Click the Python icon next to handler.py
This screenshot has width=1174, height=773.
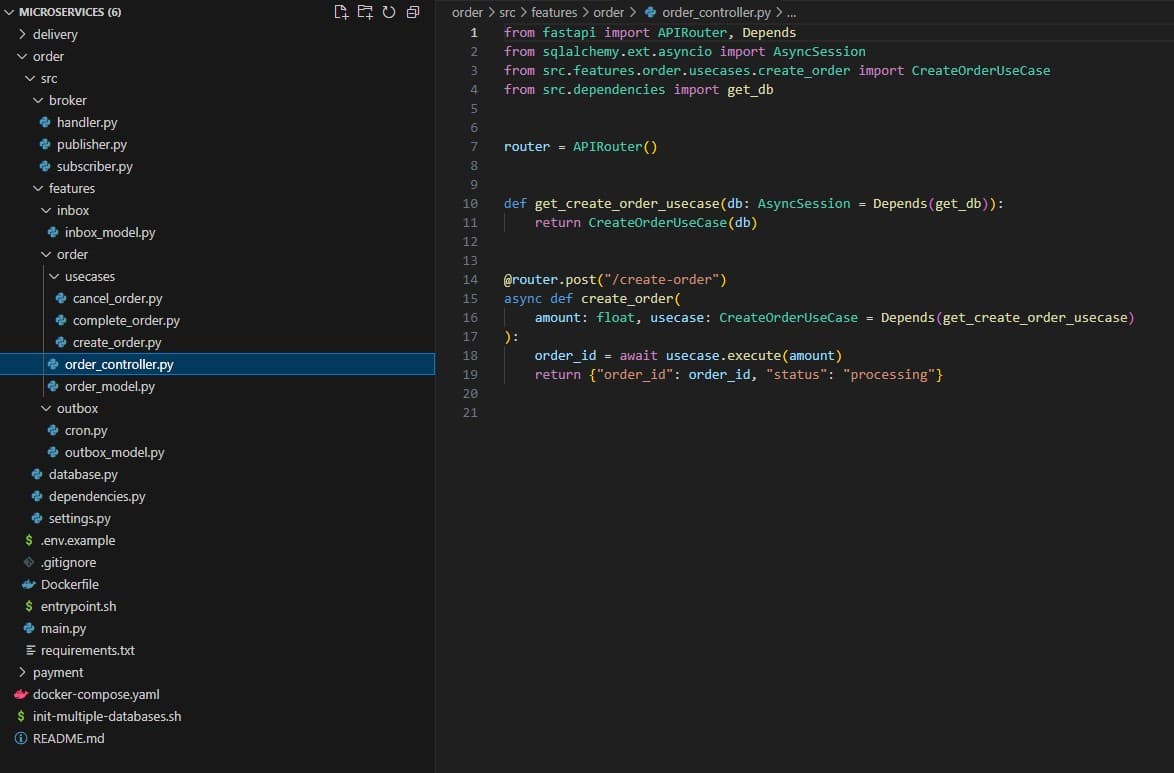[x=45, y=122]
